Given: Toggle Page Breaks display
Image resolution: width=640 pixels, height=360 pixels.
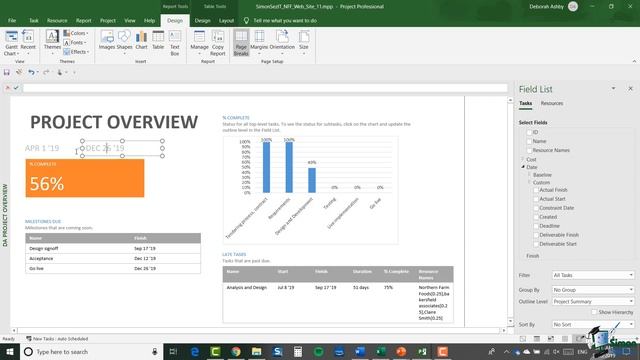Looking at the screenshot, I should coord(241,43).
